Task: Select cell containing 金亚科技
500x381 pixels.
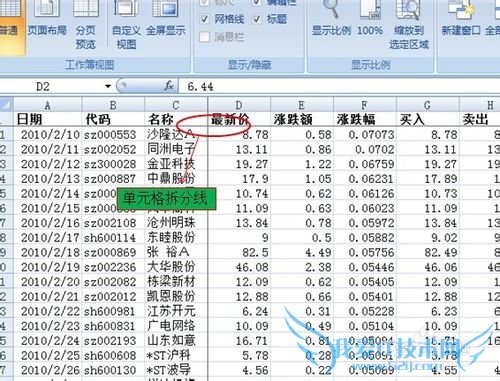Action: [x=176, y=164]
